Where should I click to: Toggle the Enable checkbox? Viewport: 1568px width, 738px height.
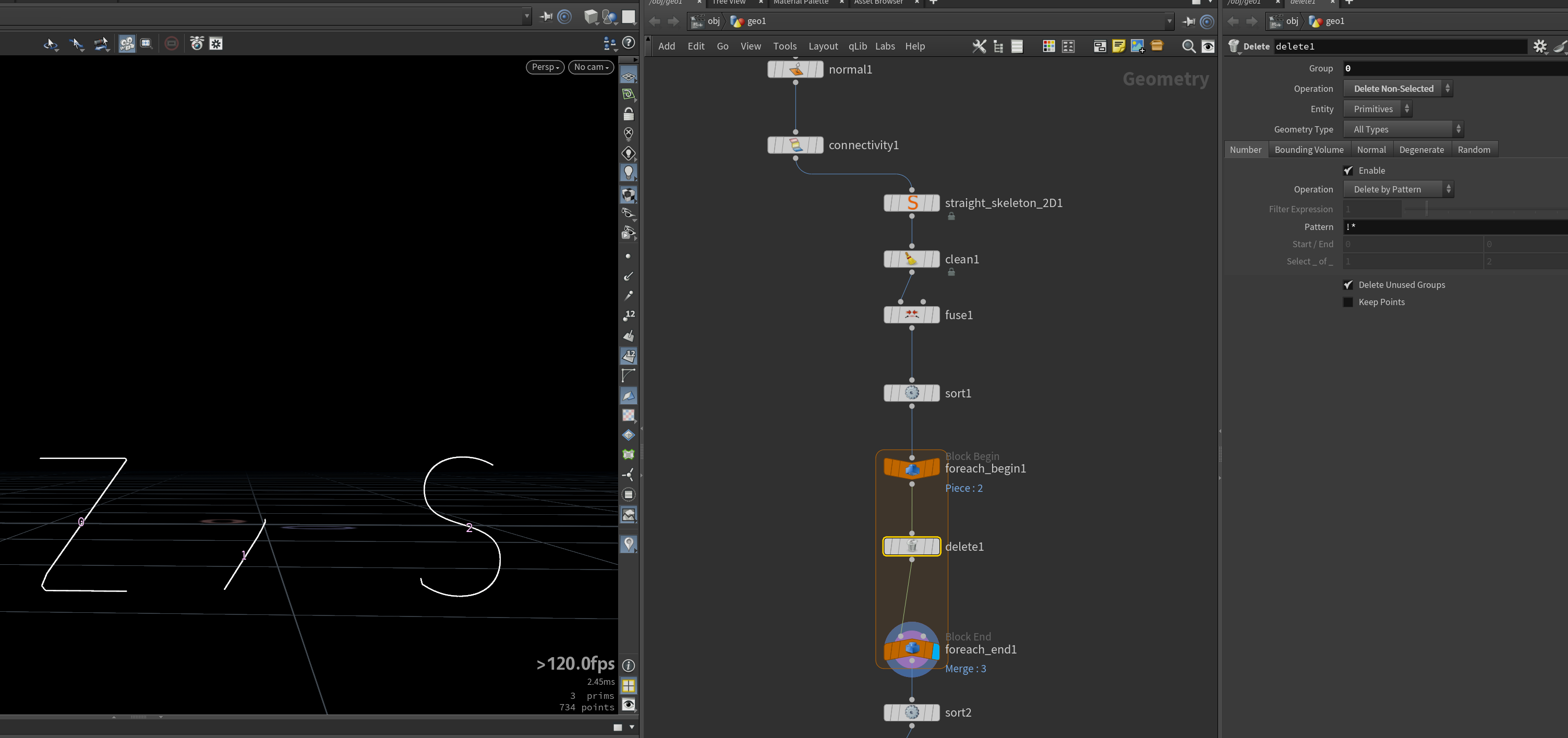[x=1348, y=171]
